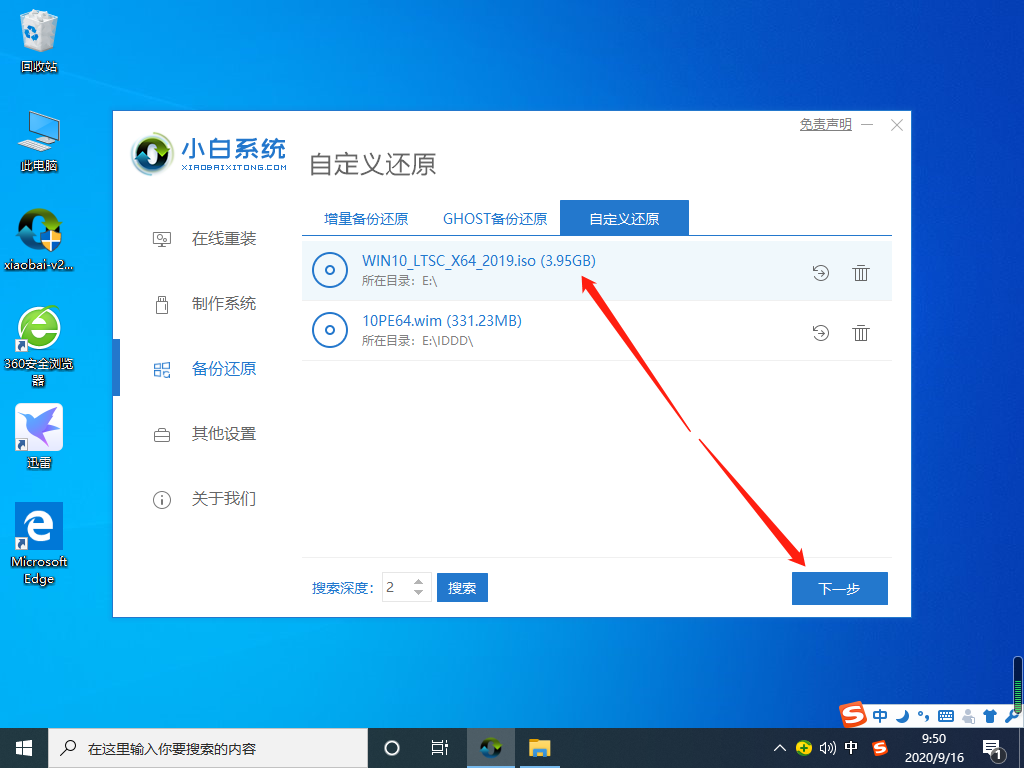
Task: Open 免责声明 link
Action: point(826,124)
